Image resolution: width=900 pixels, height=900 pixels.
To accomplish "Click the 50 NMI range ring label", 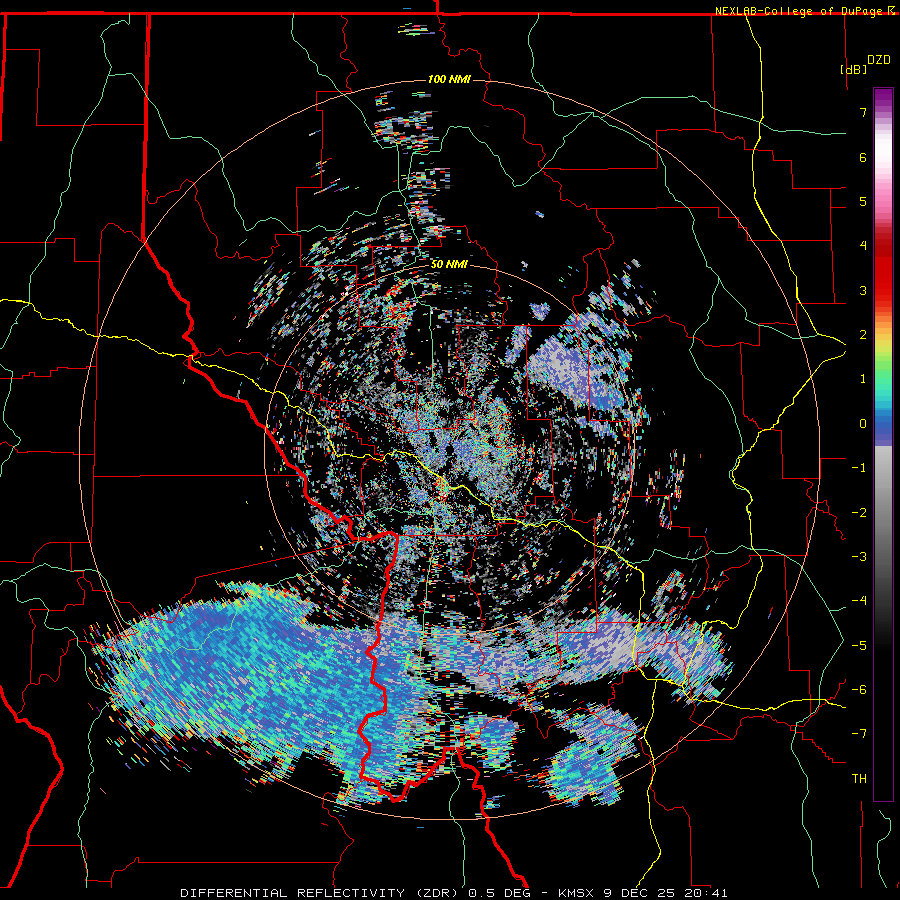I will [x=449, y=264].
